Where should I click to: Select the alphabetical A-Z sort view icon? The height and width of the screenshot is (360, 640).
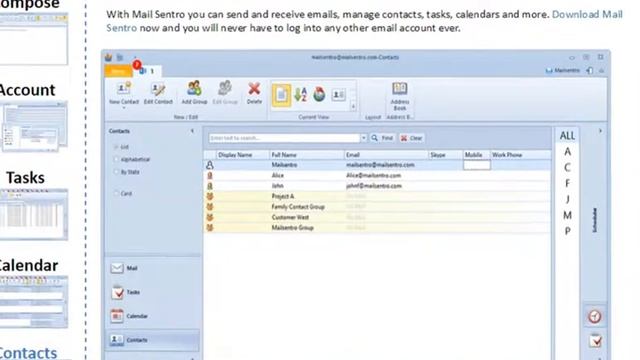tap(300, 95)
